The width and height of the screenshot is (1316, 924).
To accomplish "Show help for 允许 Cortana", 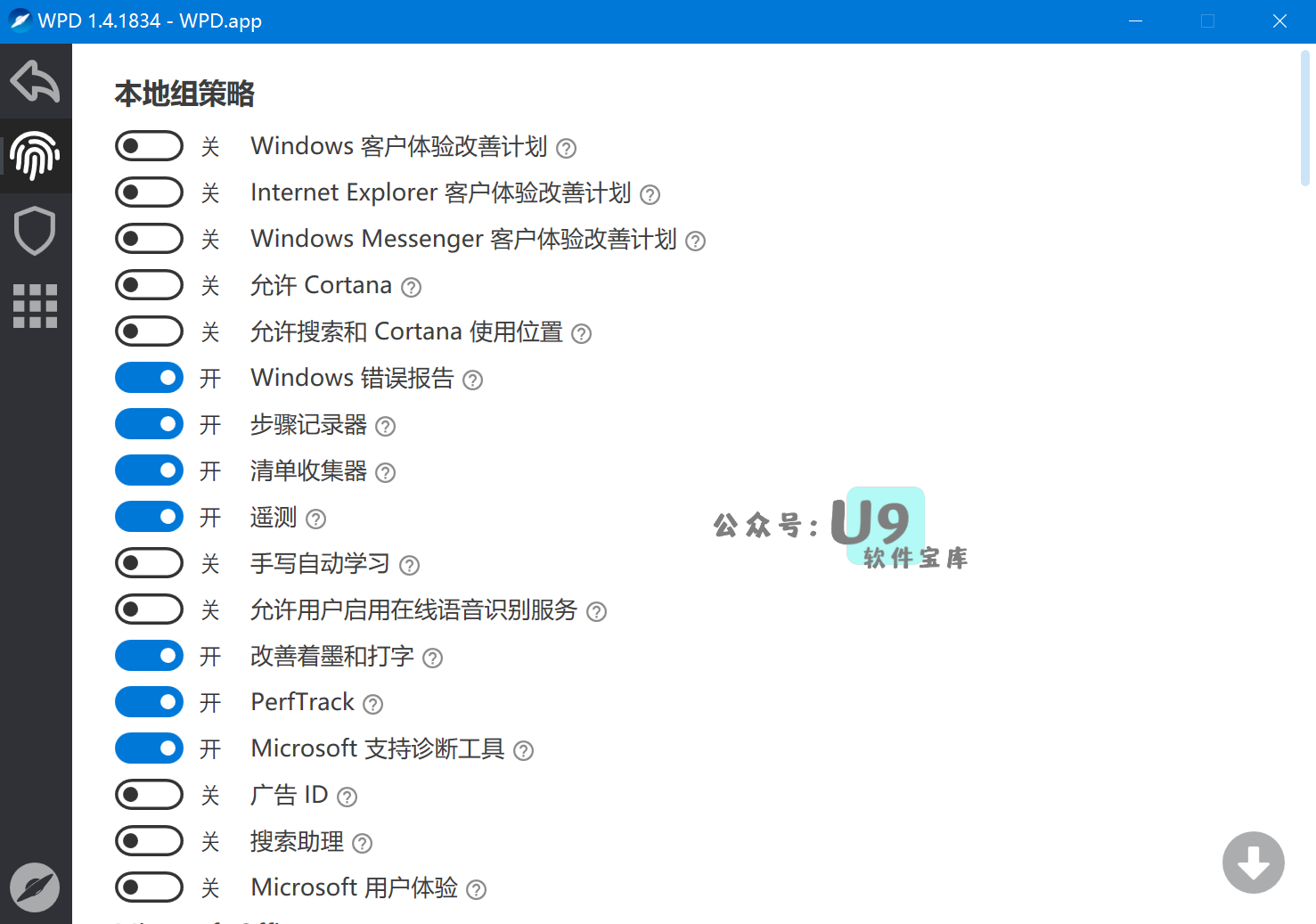I will click(x=411, y=287).
